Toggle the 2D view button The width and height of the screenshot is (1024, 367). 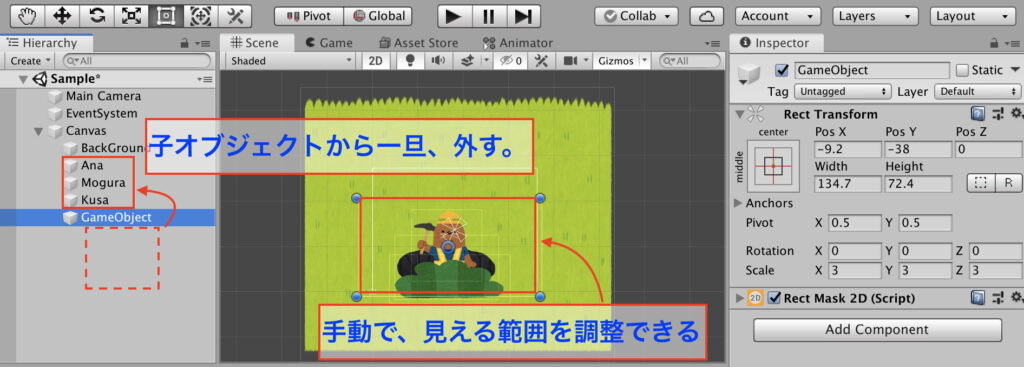click(x=376, y=61)
